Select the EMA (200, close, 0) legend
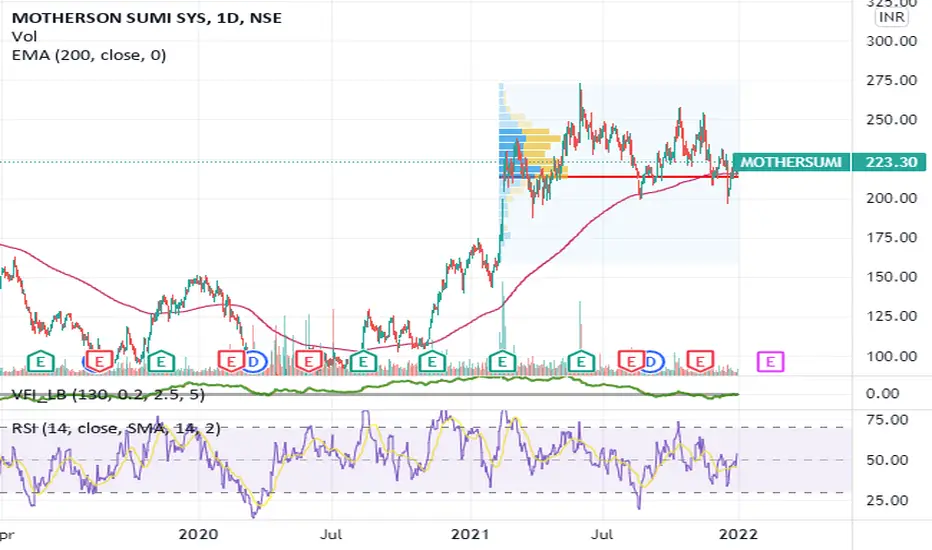The image size is (932, 550). pos(89,55)
